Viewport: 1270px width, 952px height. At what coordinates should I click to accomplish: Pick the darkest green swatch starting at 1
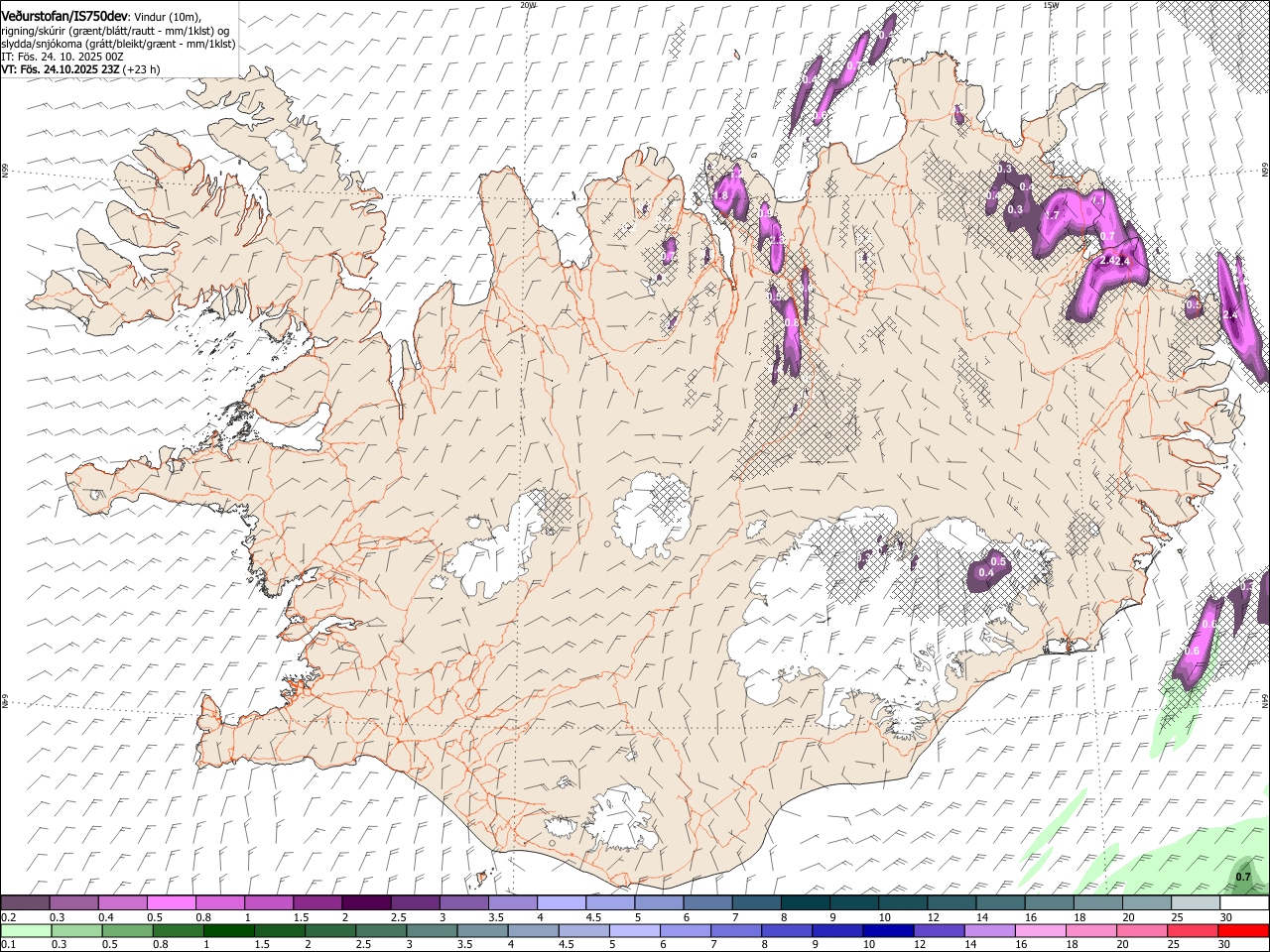tap(228, 931)
